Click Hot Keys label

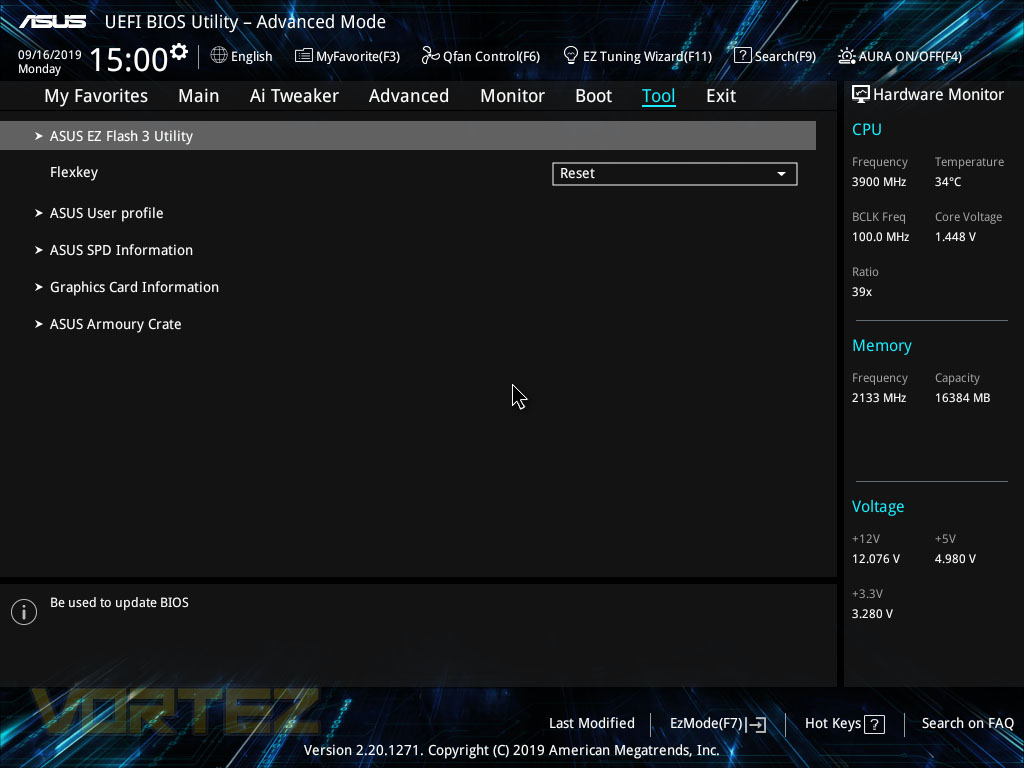coord(833,724)
